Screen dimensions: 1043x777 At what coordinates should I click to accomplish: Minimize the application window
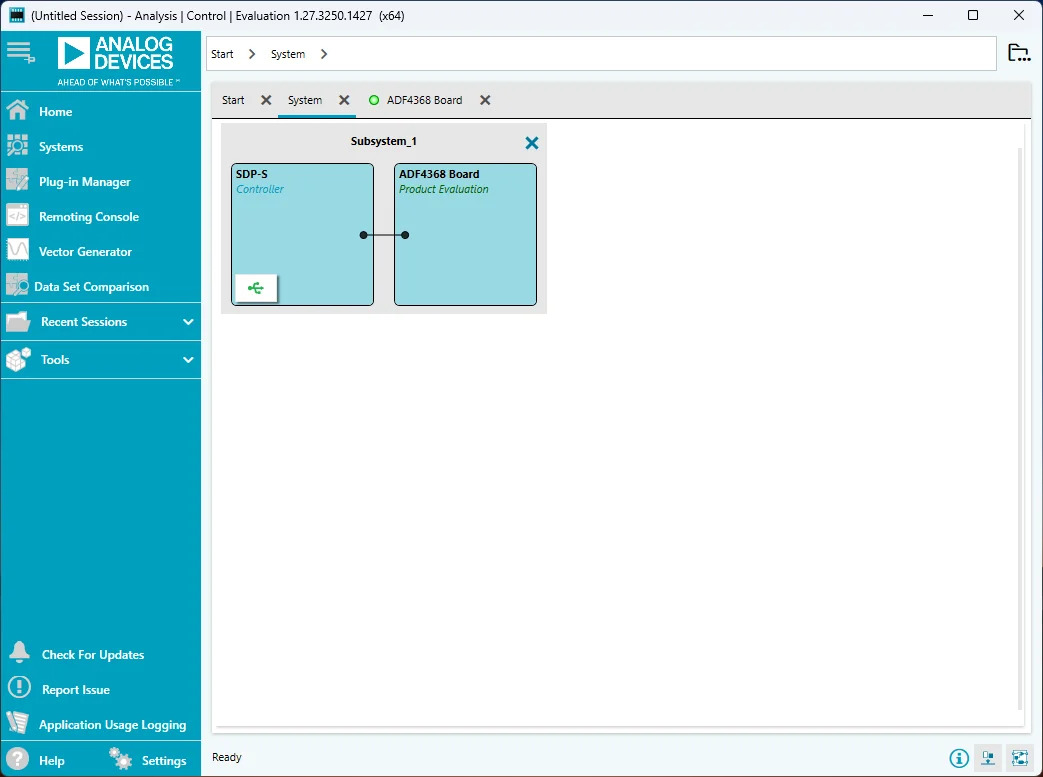point(928,15)
